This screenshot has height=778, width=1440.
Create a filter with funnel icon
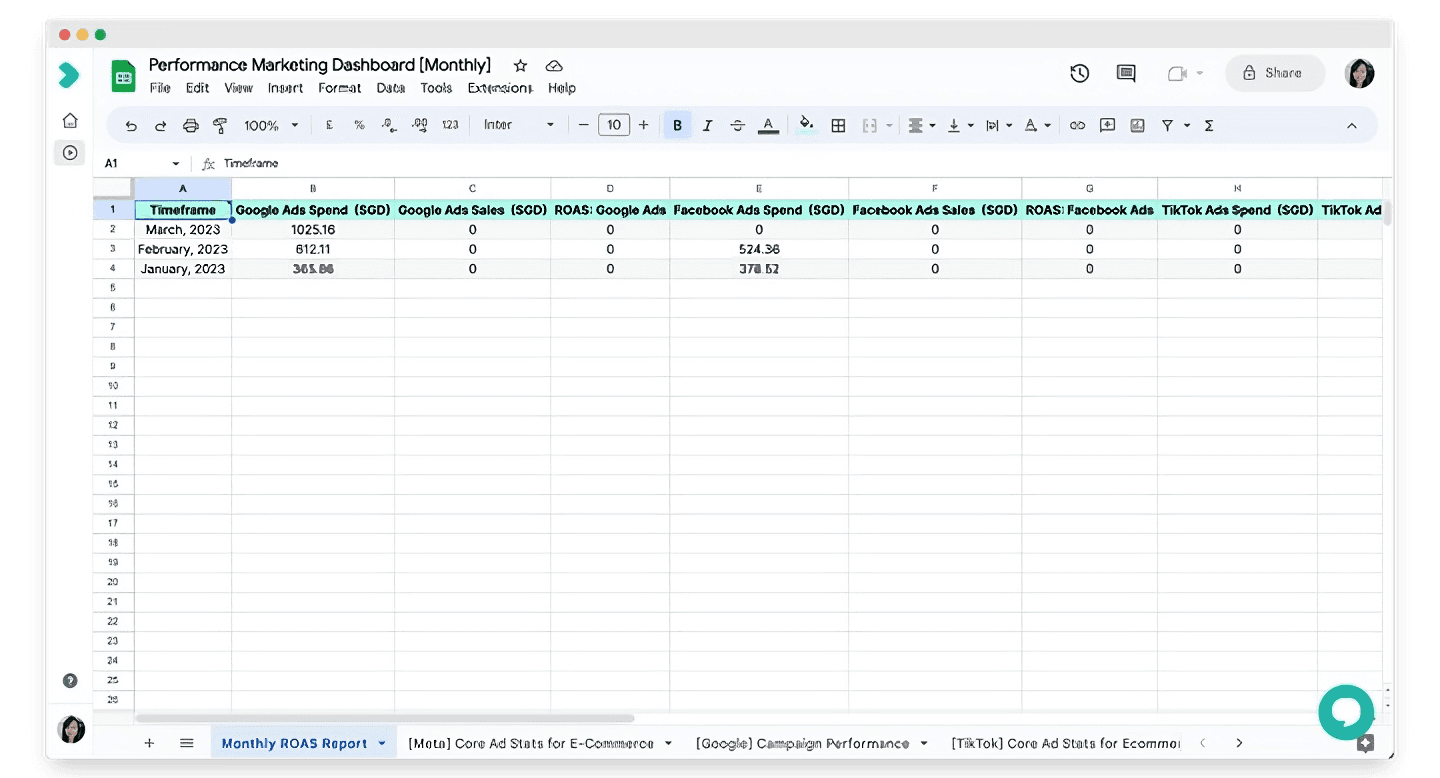coord(1167,126)
